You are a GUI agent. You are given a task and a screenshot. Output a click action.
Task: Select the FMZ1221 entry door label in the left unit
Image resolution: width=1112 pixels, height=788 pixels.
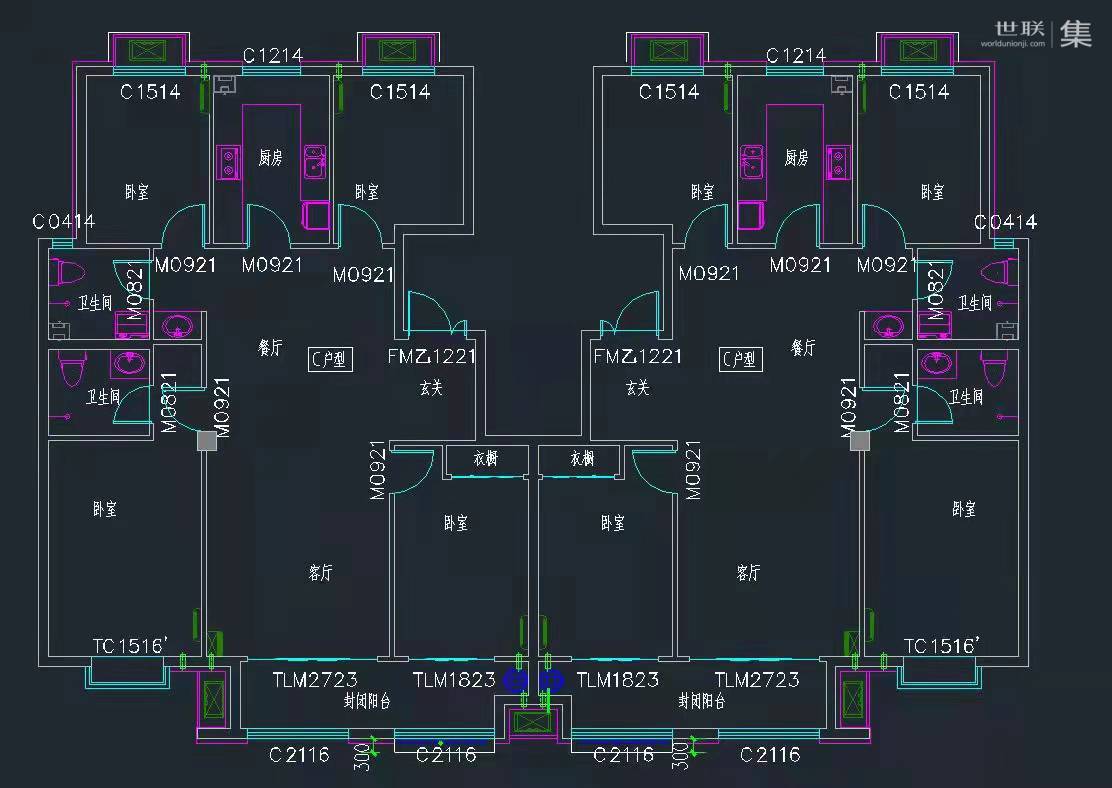tap(432, 356)
